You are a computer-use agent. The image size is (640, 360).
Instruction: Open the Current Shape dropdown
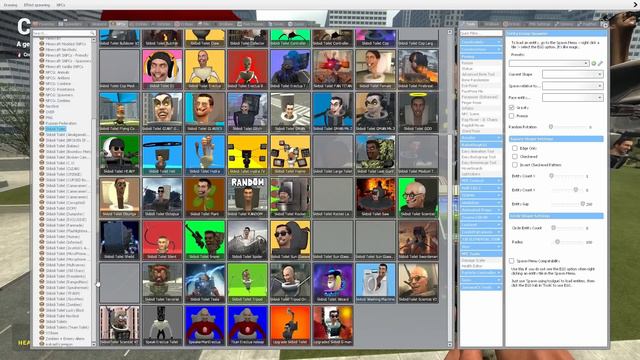pos(572,74)
